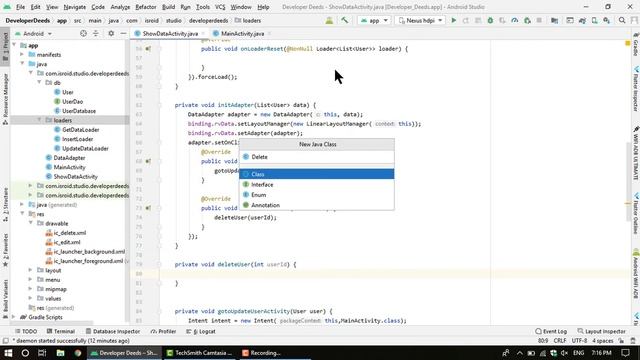The height and width of the screenshot is (360, 640).
Task: Open the Terminal tool window
Action: click(x=61, y=331)
